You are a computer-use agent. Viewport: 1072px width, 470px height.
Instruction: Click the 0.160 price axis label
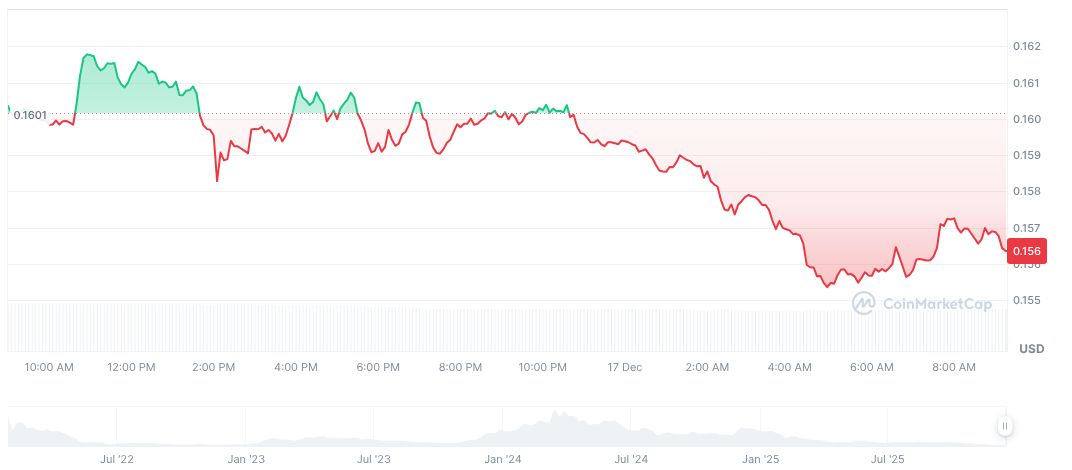(1028, 119)
